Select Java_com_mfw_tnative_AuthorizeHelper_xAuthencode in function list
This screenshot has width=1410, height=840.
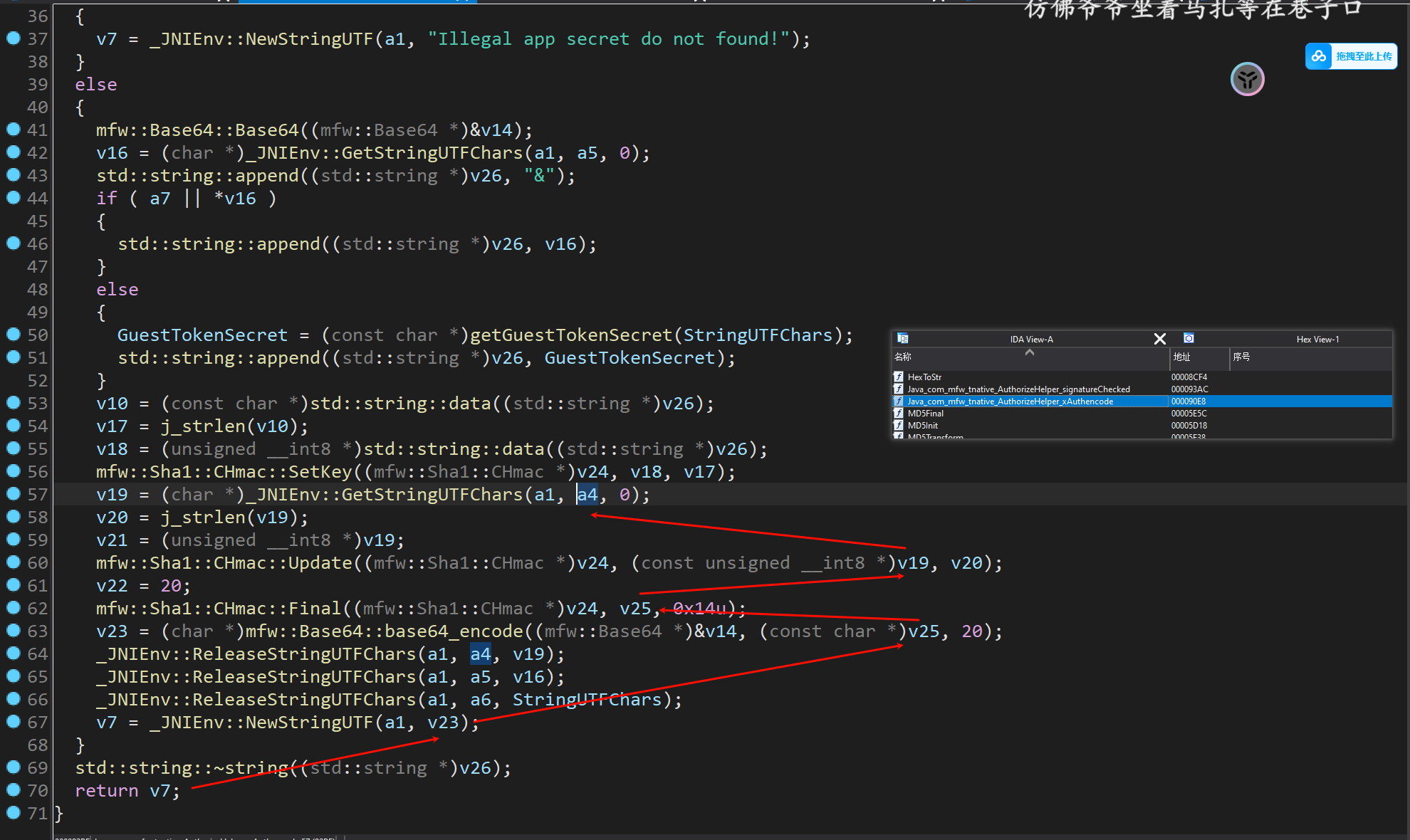pos(1010,401)
